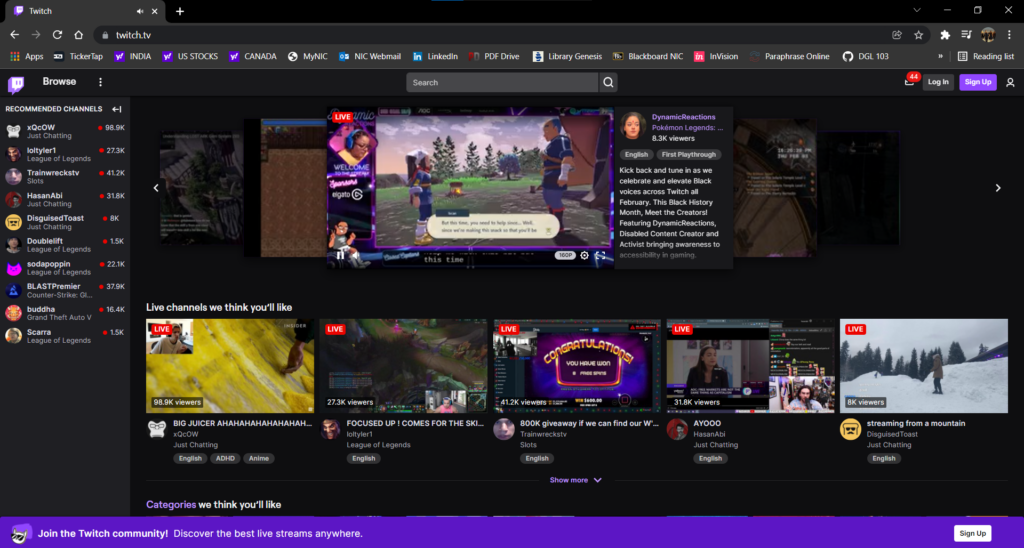Open sodapoppin avatar in sidebar
This screenshot has height=548, width=1024.
pos(14,268)
